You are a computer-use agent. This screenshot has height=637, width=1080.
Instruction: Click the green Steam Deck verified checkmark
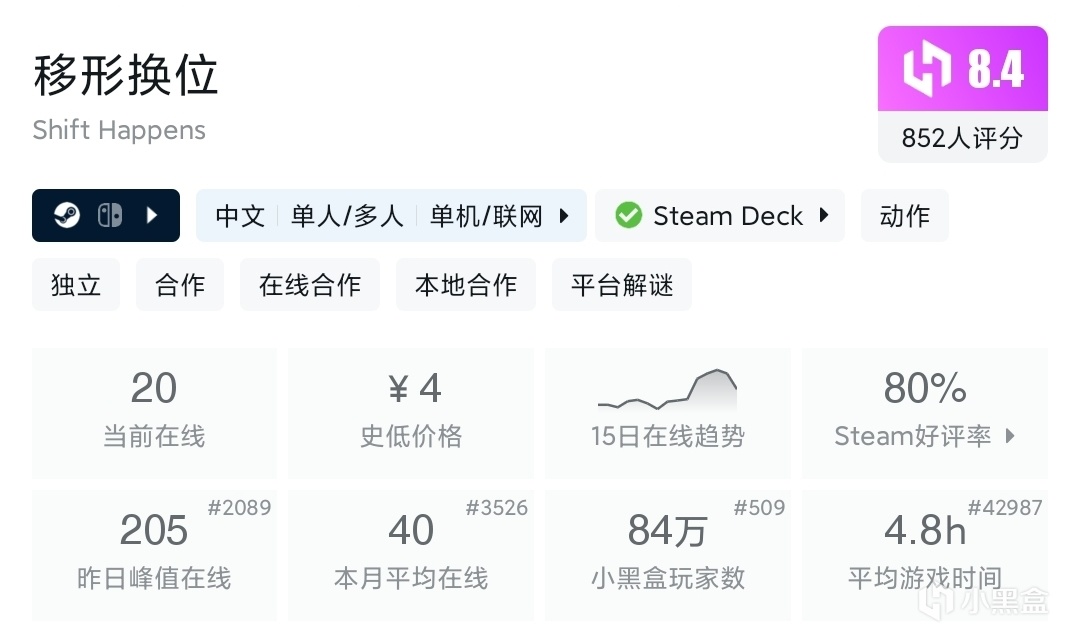628,216
